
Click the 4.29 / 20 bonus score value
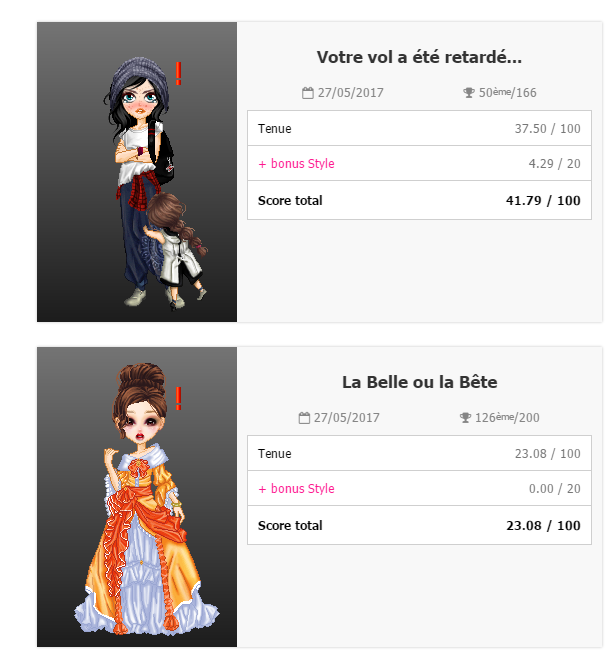554,163
